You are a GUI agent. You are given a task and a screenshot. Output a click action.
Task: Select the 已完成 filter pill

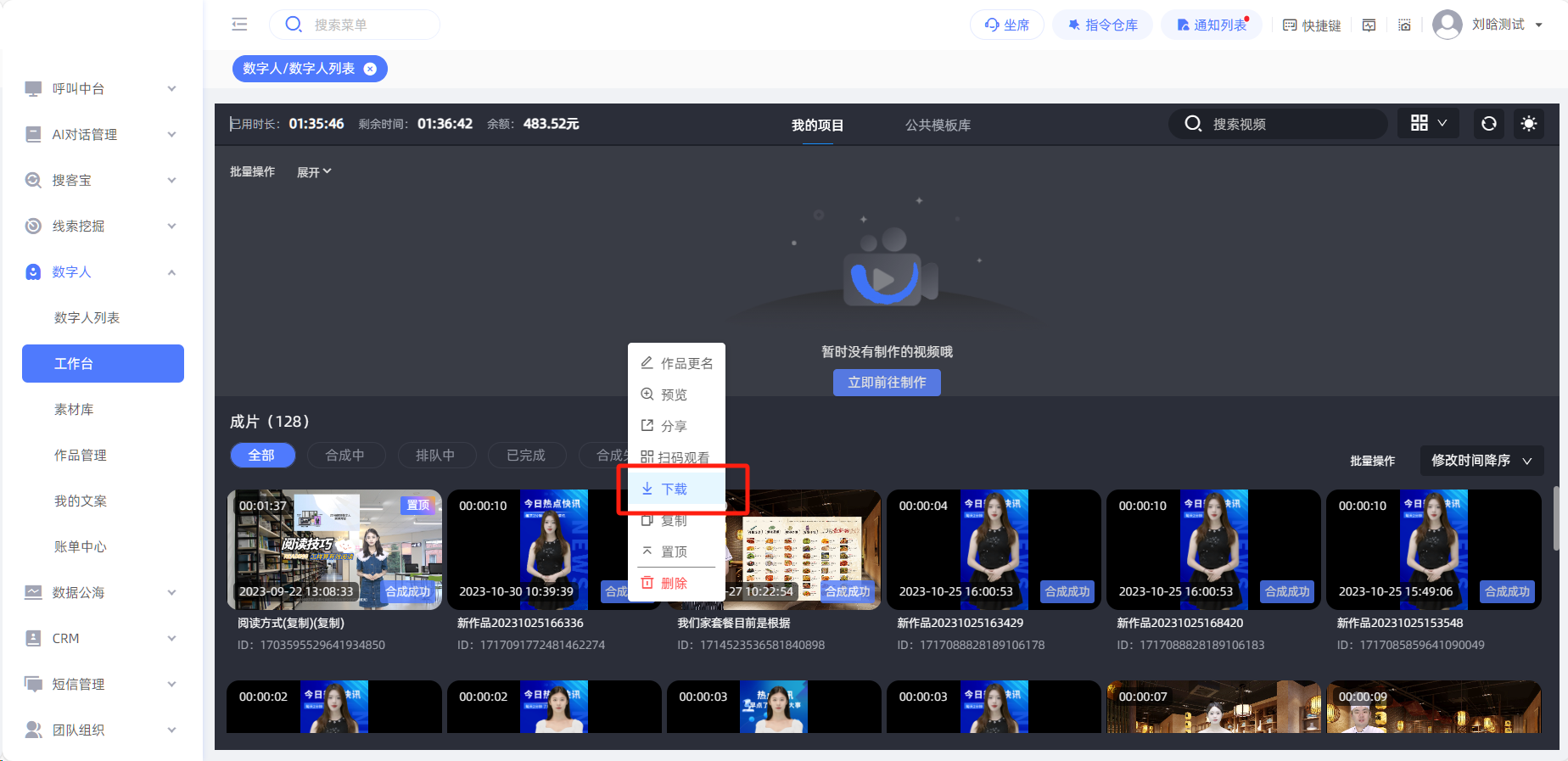tap(526, 456)
